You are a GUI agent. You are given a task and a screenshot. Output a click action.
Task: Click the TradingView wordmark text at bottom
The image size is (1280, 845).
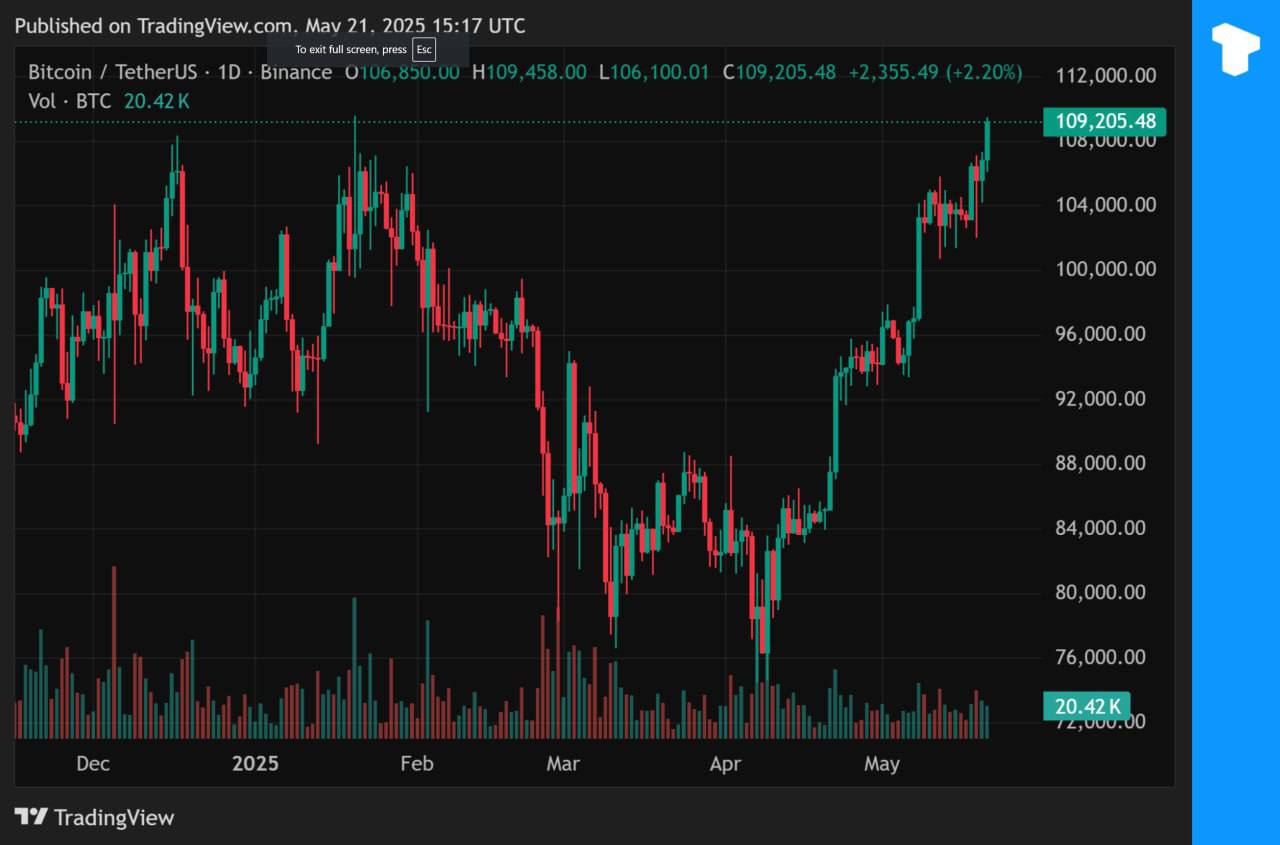coord(113,817)
